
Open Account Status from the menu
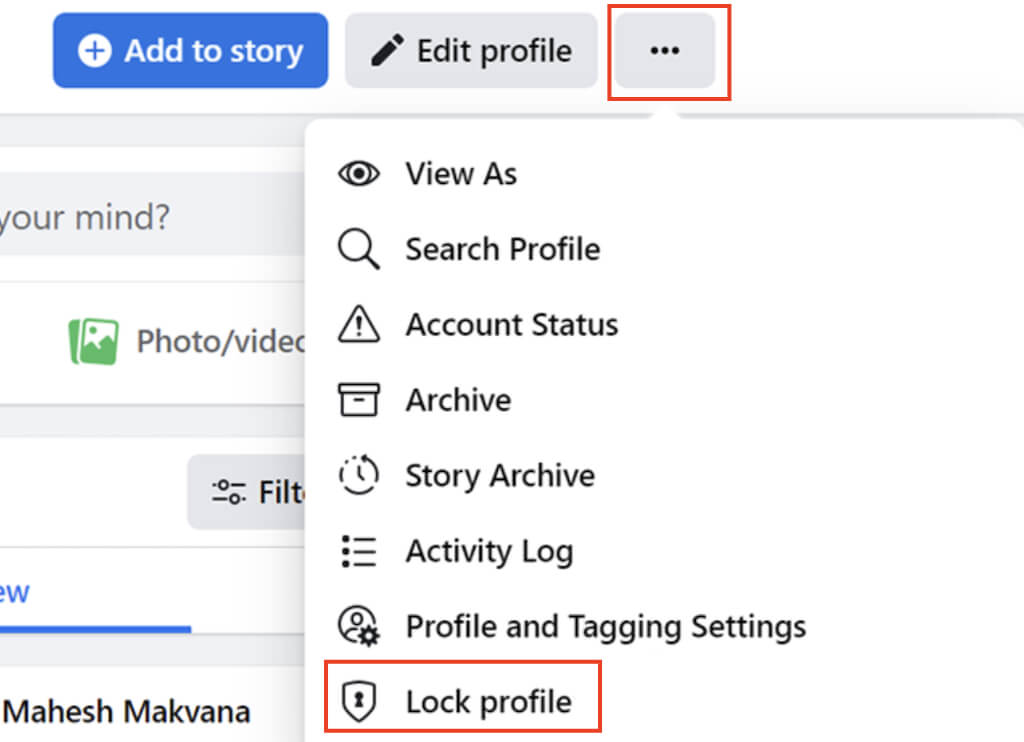tap(511, 325)
